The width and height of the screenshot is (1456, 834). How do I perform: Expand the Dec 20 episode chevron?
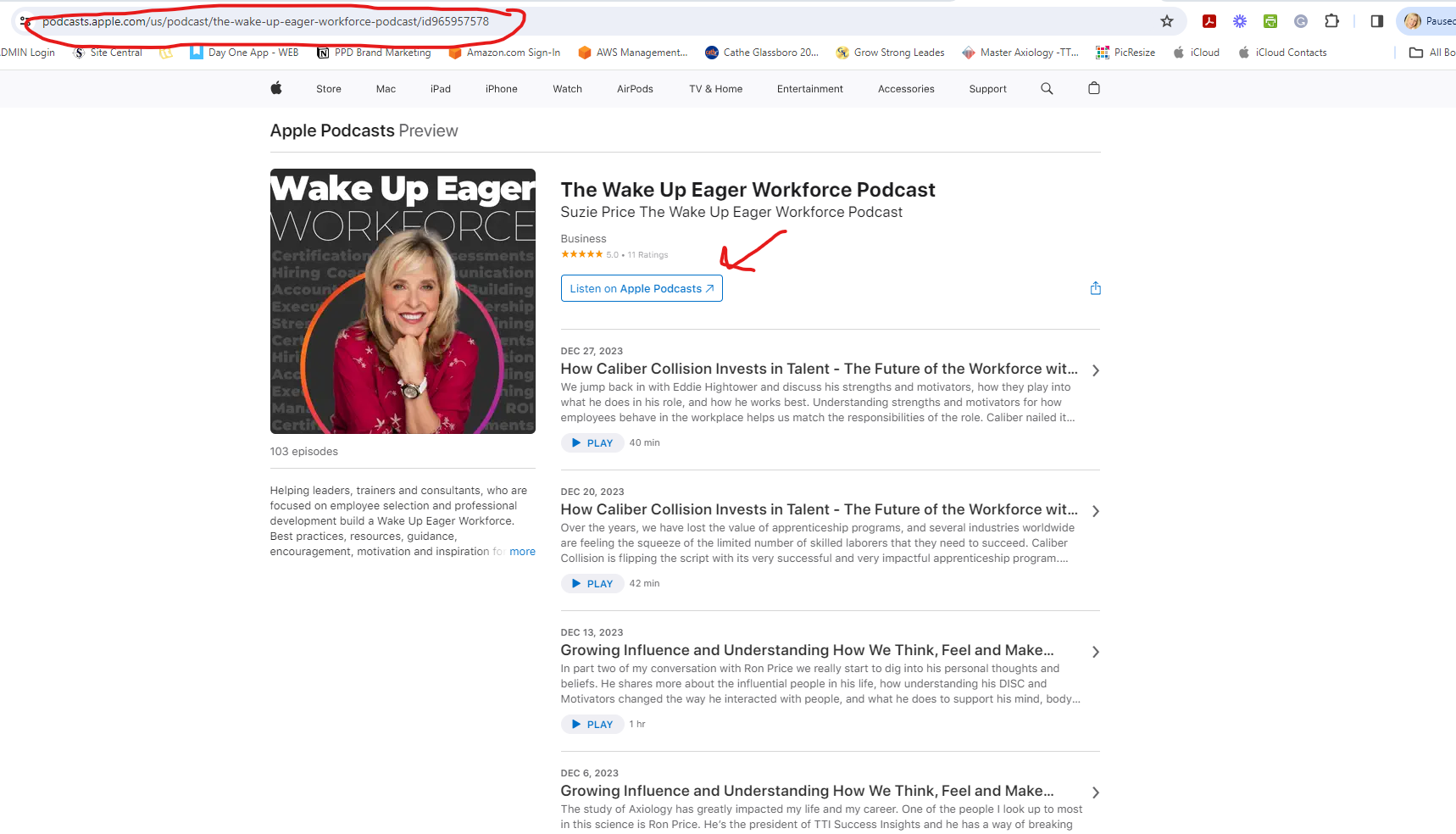click(x=1096, y=511)
